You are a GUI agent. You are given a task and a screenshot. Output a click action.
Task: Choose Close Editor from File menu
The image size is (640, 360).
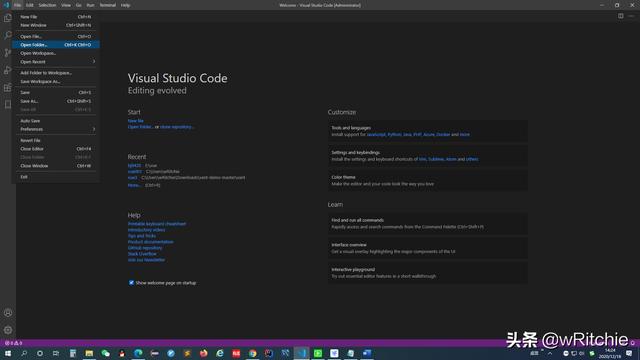click(56, 149)
